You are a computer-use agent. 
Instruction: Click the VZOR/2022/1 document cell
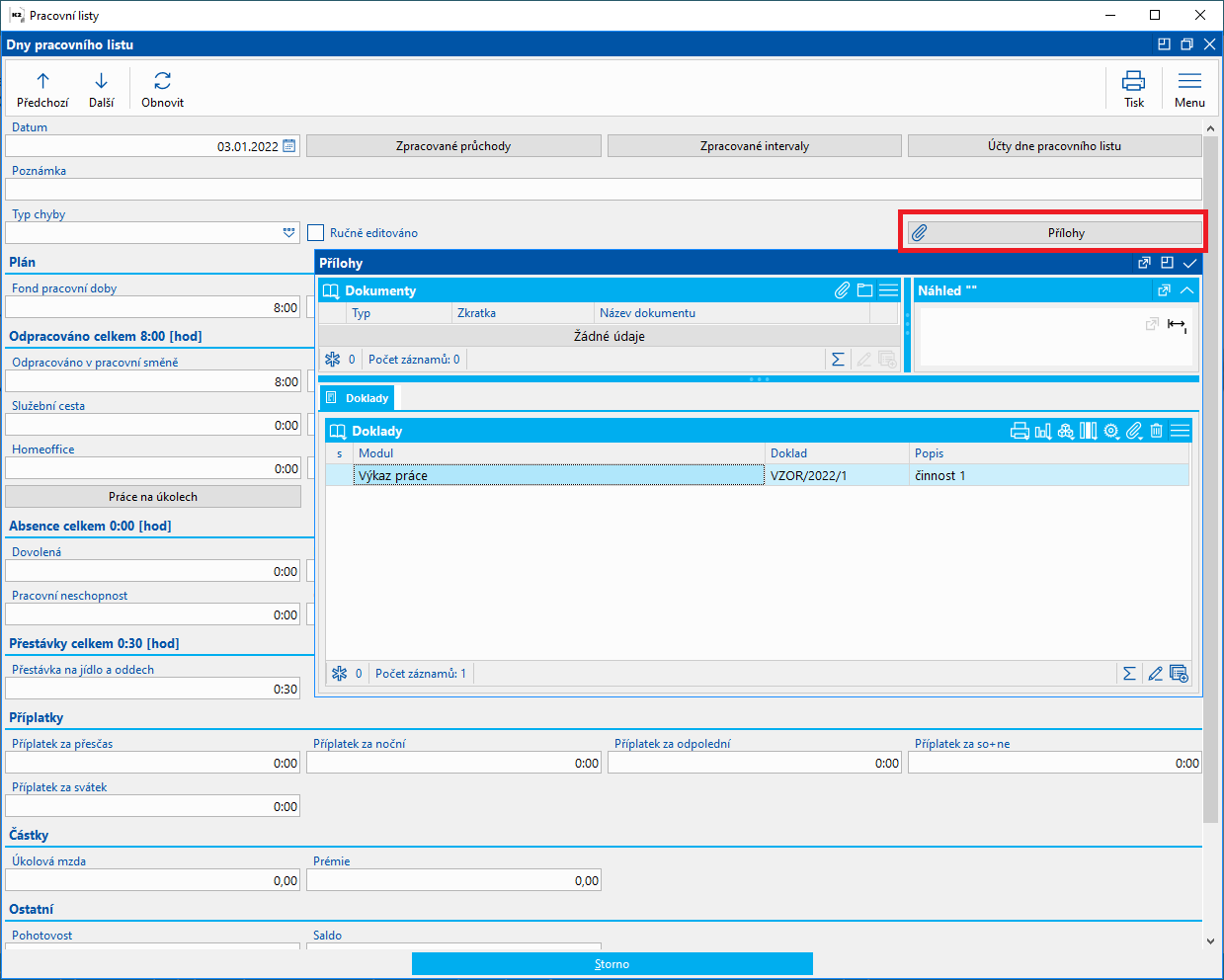838,475
